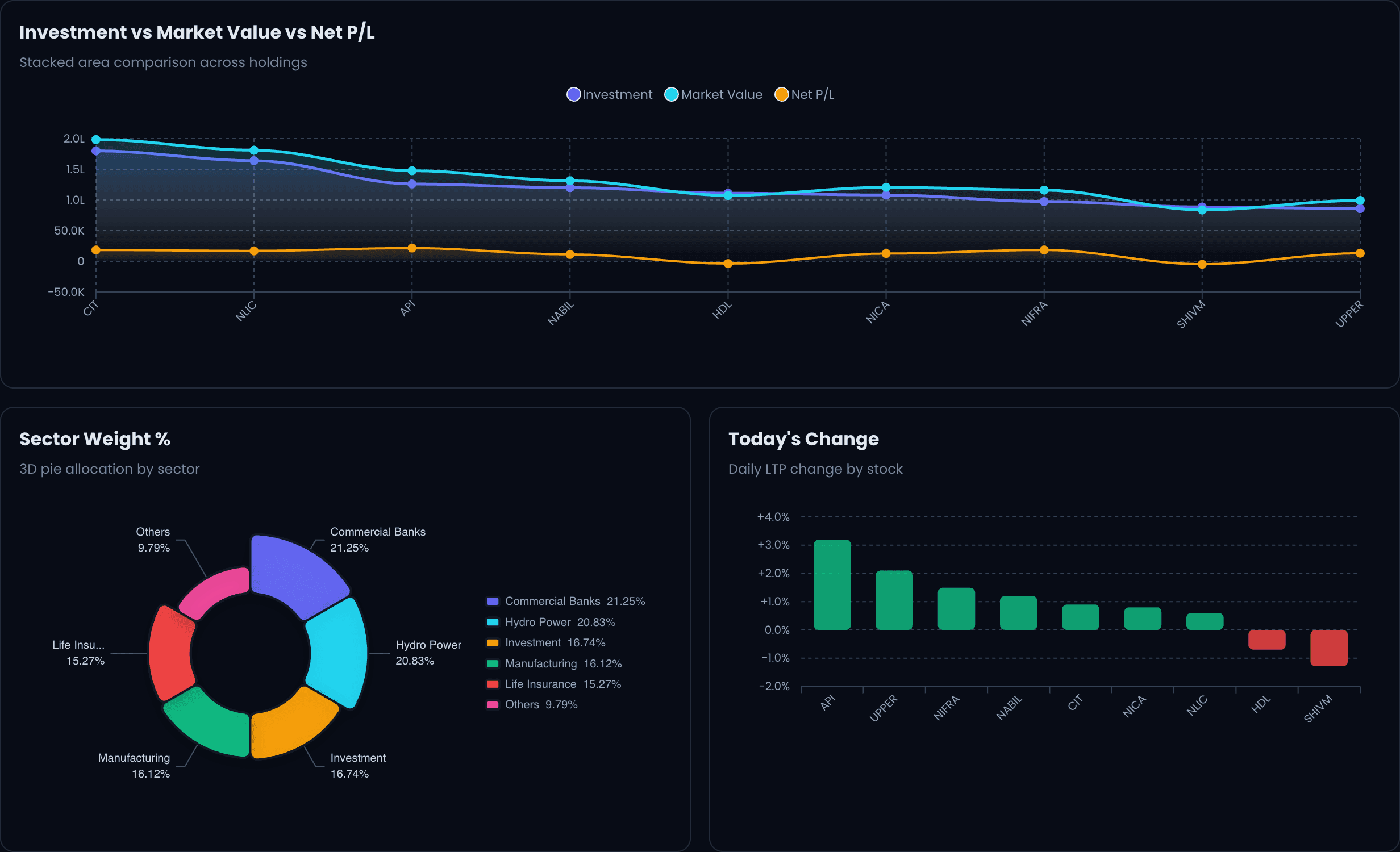Click the NICA bar in Today's Change
1400x852 pixels.
(x=1143, y=619)
